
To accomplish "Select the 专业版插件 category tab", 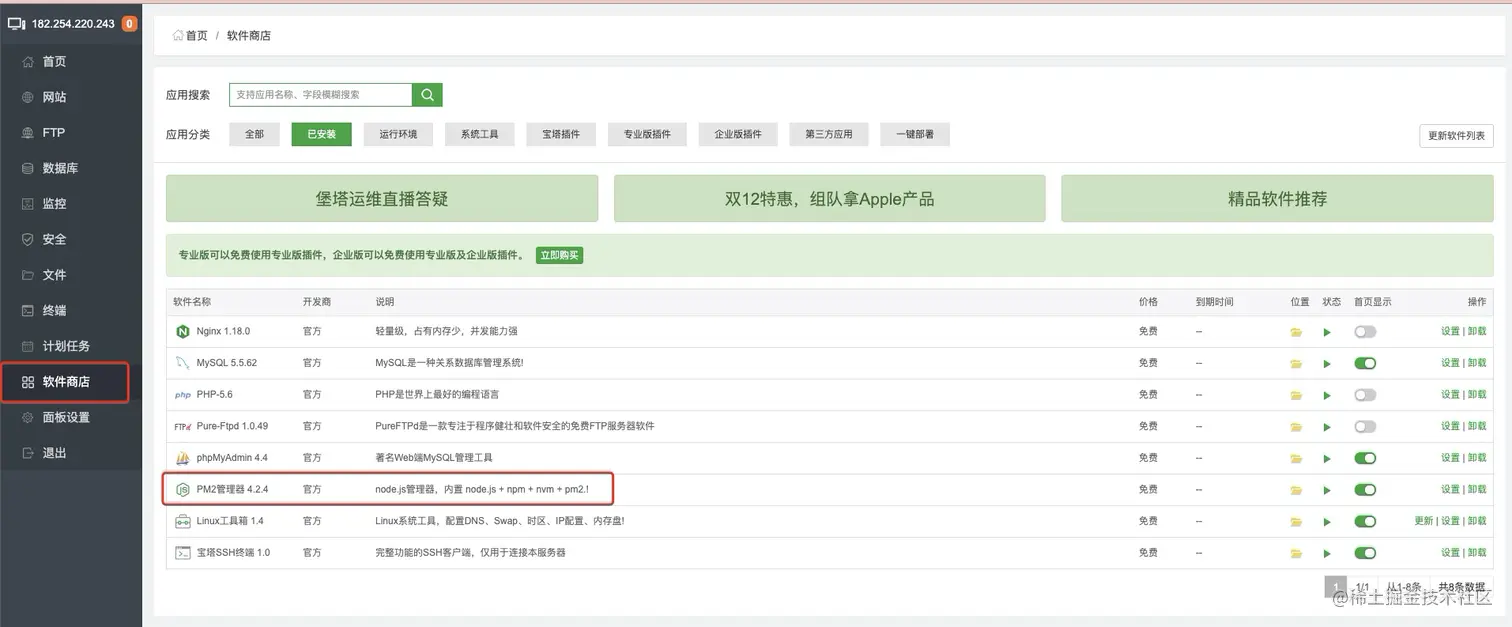I will [647, 134].
